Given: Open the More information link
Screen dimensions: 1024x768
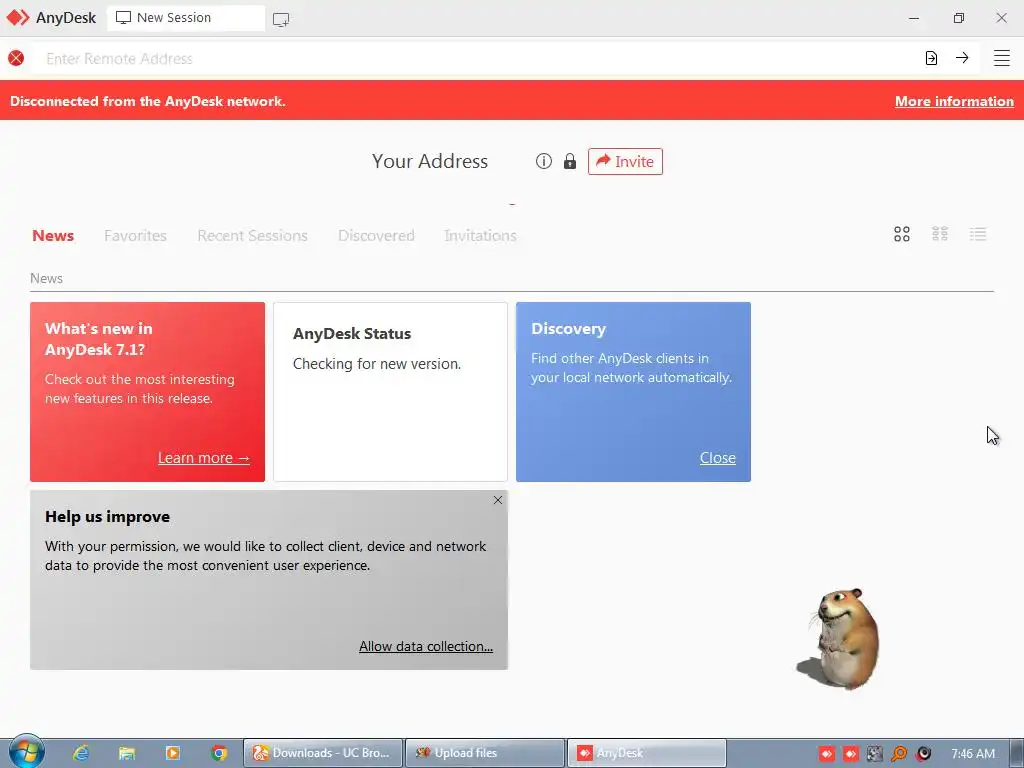Looking at the screenshot, I should (954, 101).
